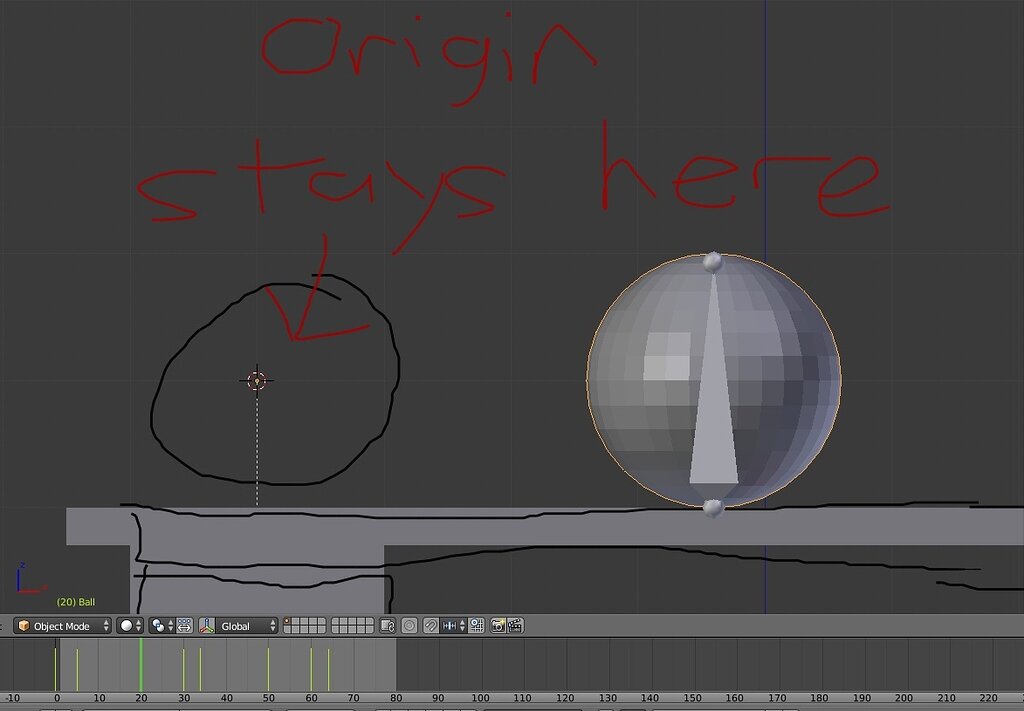Click frame number 200 on timeline ruler
This screenshot has width=1024, height=711.
click(x=904, y=698)
